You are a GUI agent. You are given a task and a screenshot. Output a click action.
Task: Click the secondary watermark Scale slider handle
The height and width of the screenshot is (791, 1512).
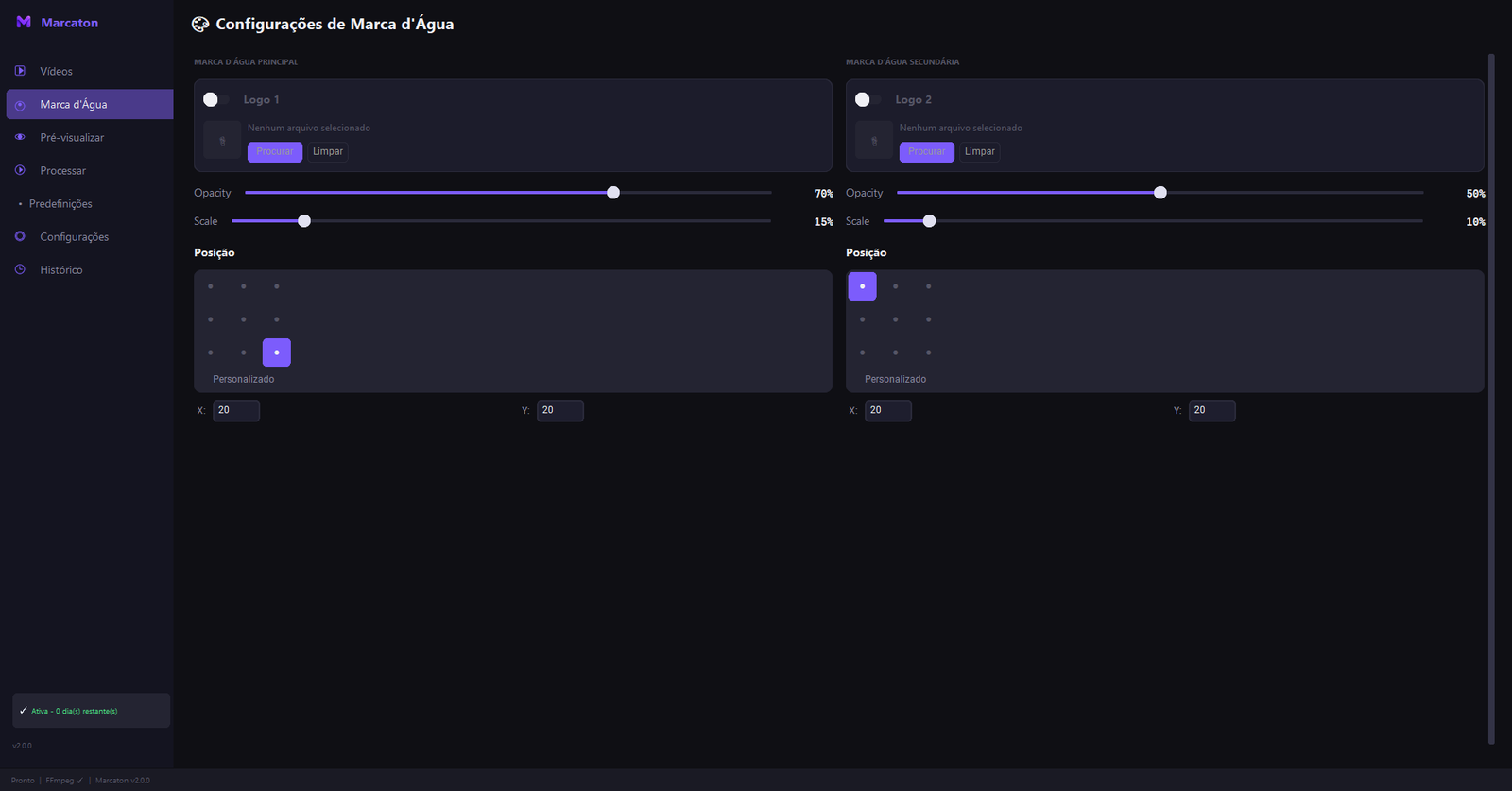pyautogui.click(x=929, y=221)
